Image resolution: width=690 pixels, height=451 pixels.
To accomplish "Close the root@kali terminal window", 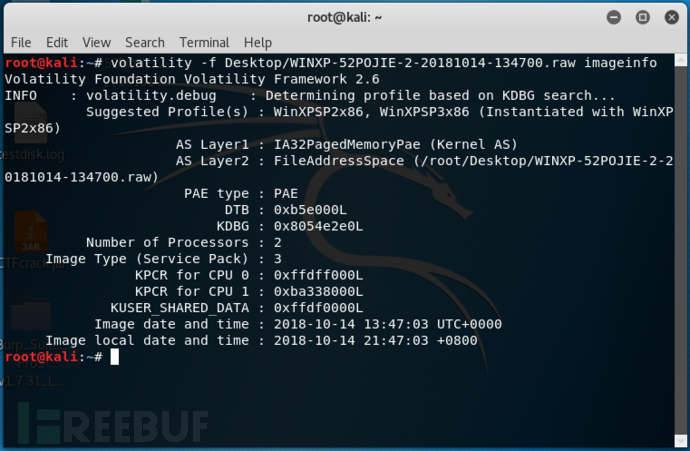I will click(x=672, y=18).
